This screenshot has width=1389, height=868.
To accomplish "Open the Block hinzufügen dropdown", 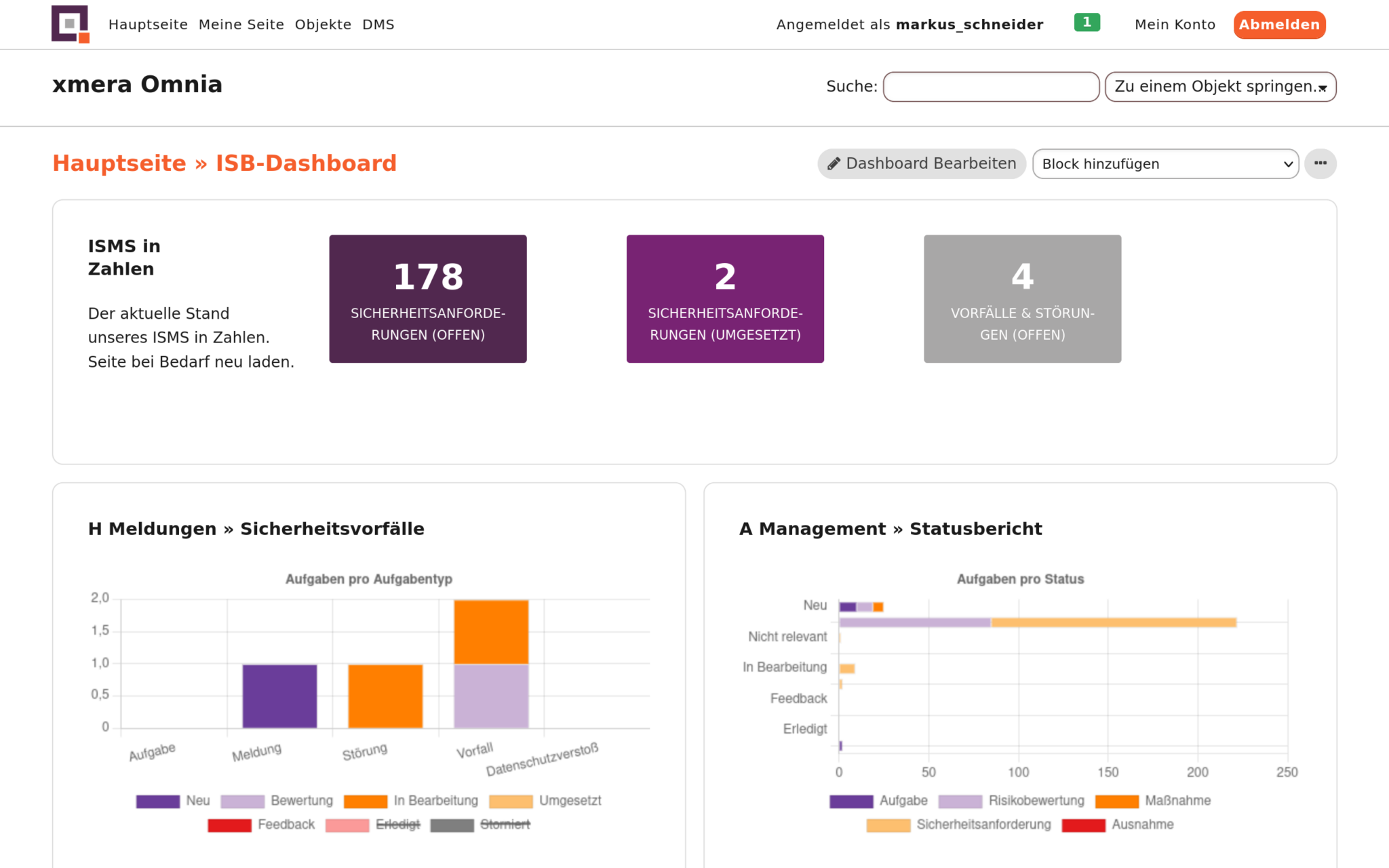I will (1165, 163).
